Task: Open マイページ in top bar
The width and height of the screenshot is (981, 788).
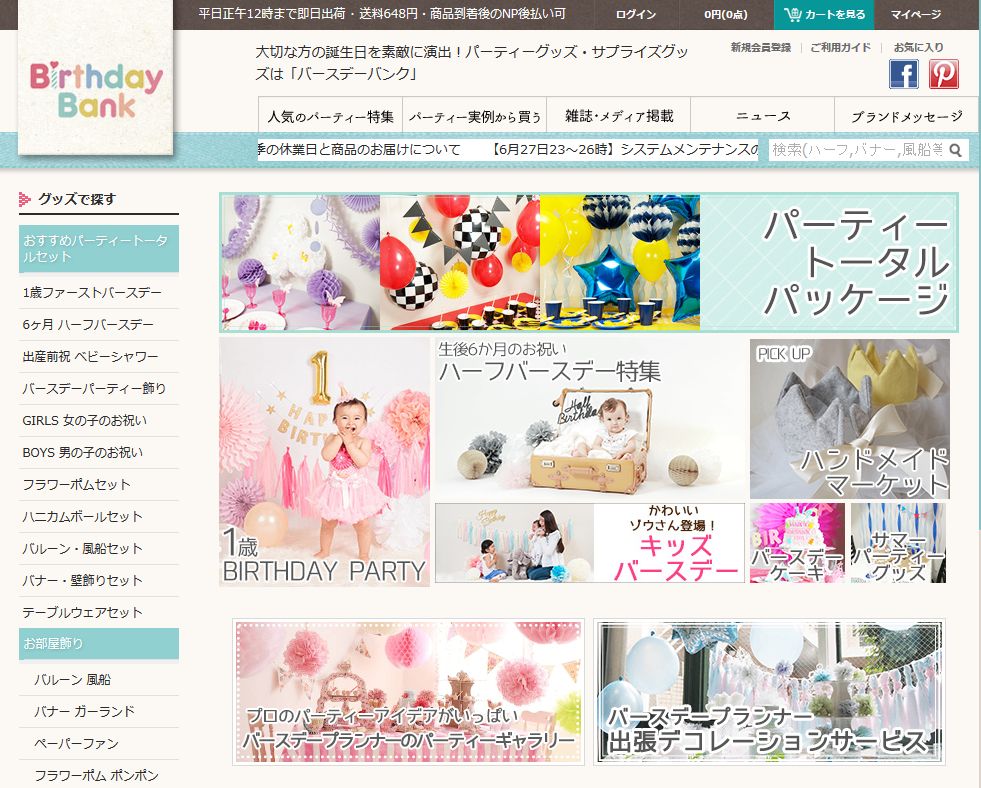Action: point(916,15)
